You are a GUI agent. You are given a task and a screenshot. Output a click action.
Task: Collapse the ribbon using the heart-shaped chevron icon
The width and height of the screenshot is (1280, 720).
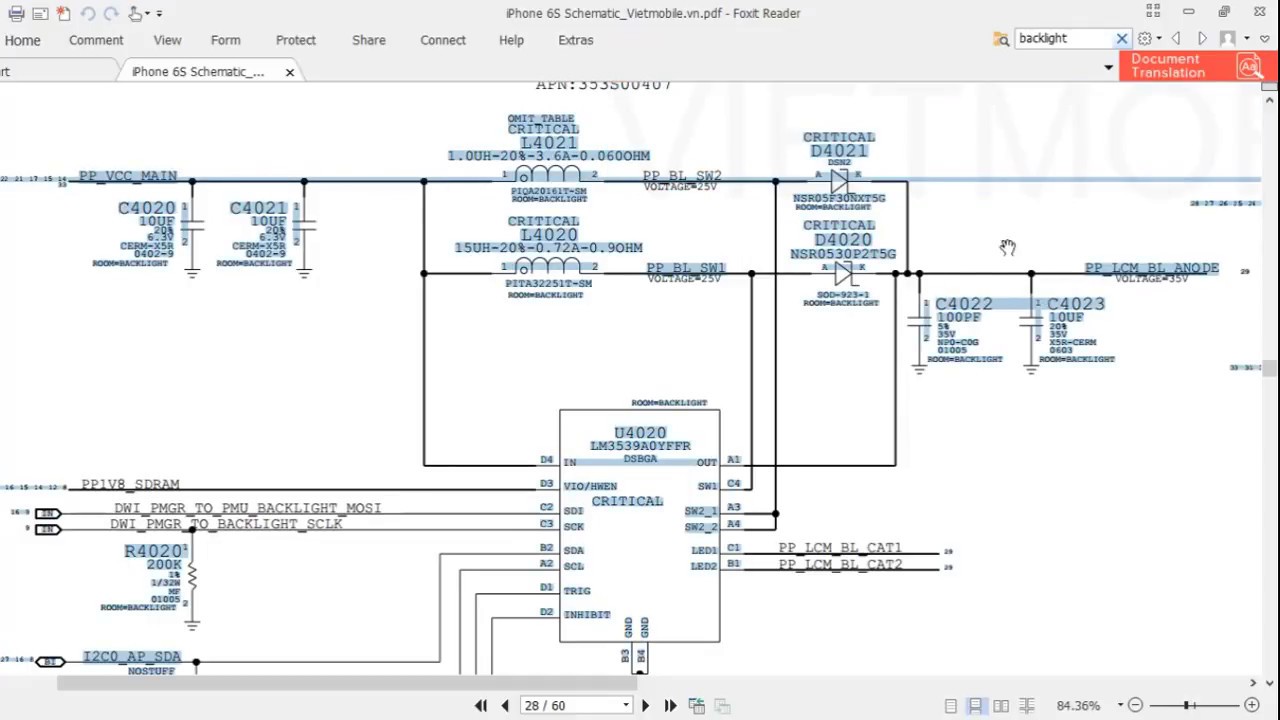[1265, 39]
